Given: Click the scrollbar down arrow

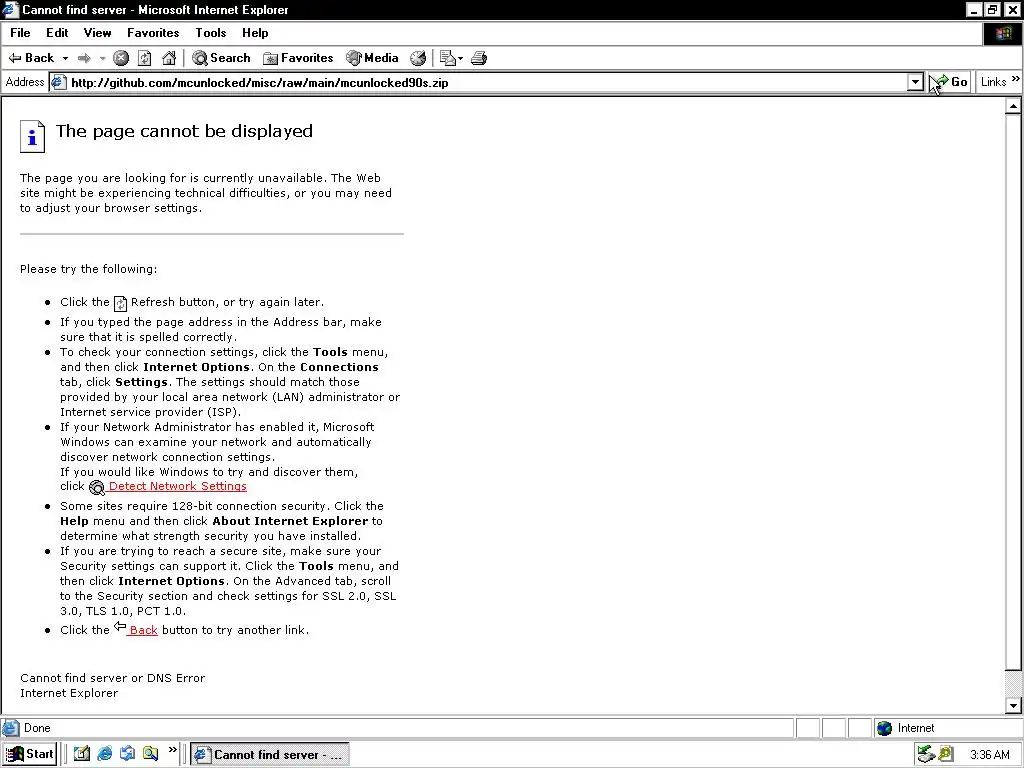Looking at the screenshot, I should (1013, 705).
